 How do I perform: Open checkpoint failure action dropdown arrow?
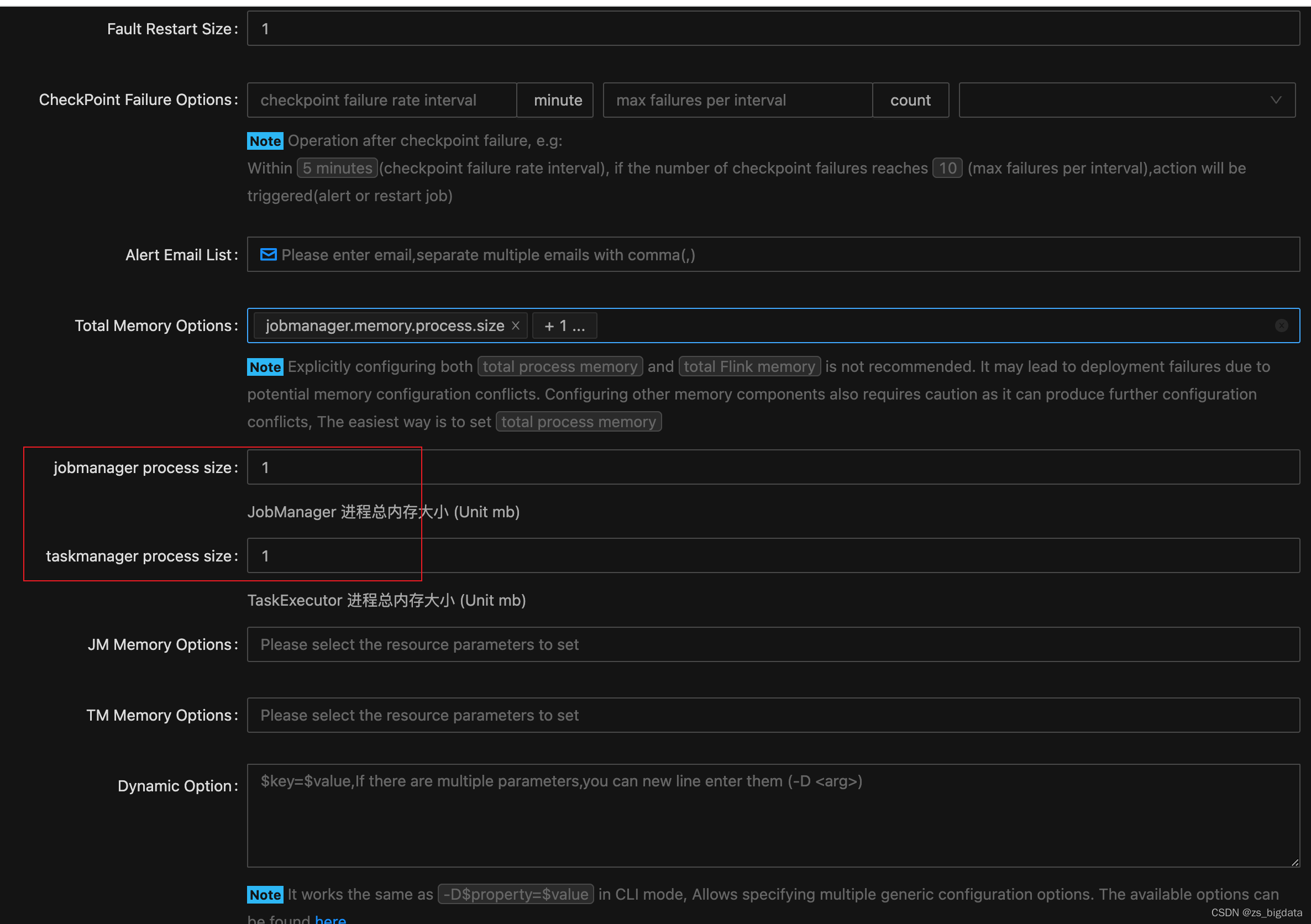pyautogui.click(x=1276, y=100)
